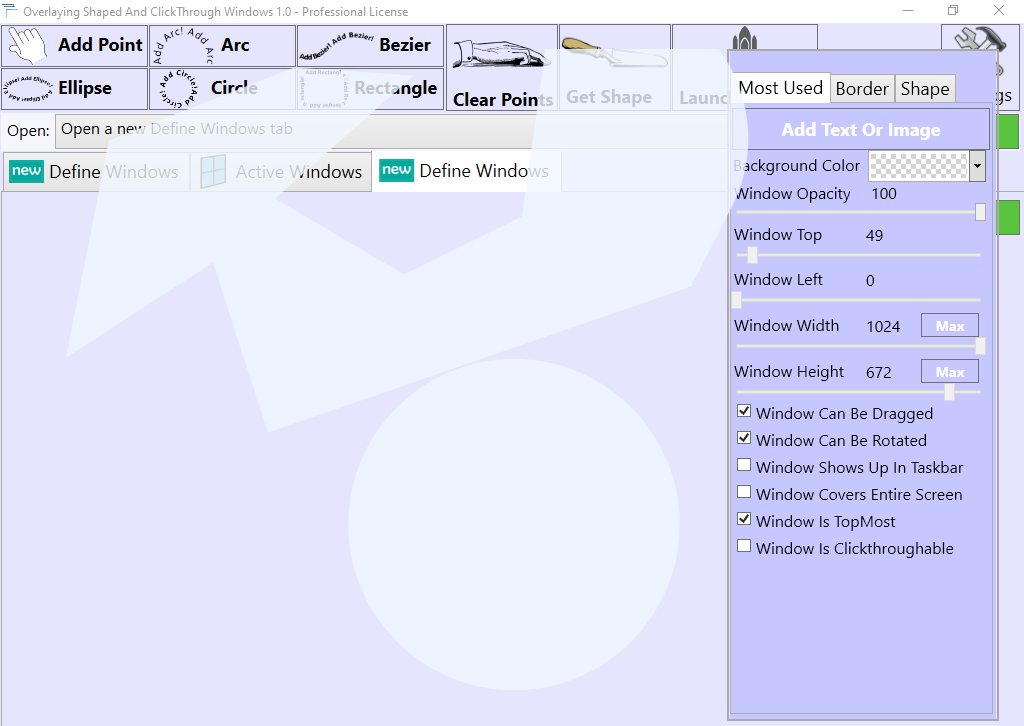Expand the Open new Define Windows combo box
1024x726 pixels.
pos(392,130)
